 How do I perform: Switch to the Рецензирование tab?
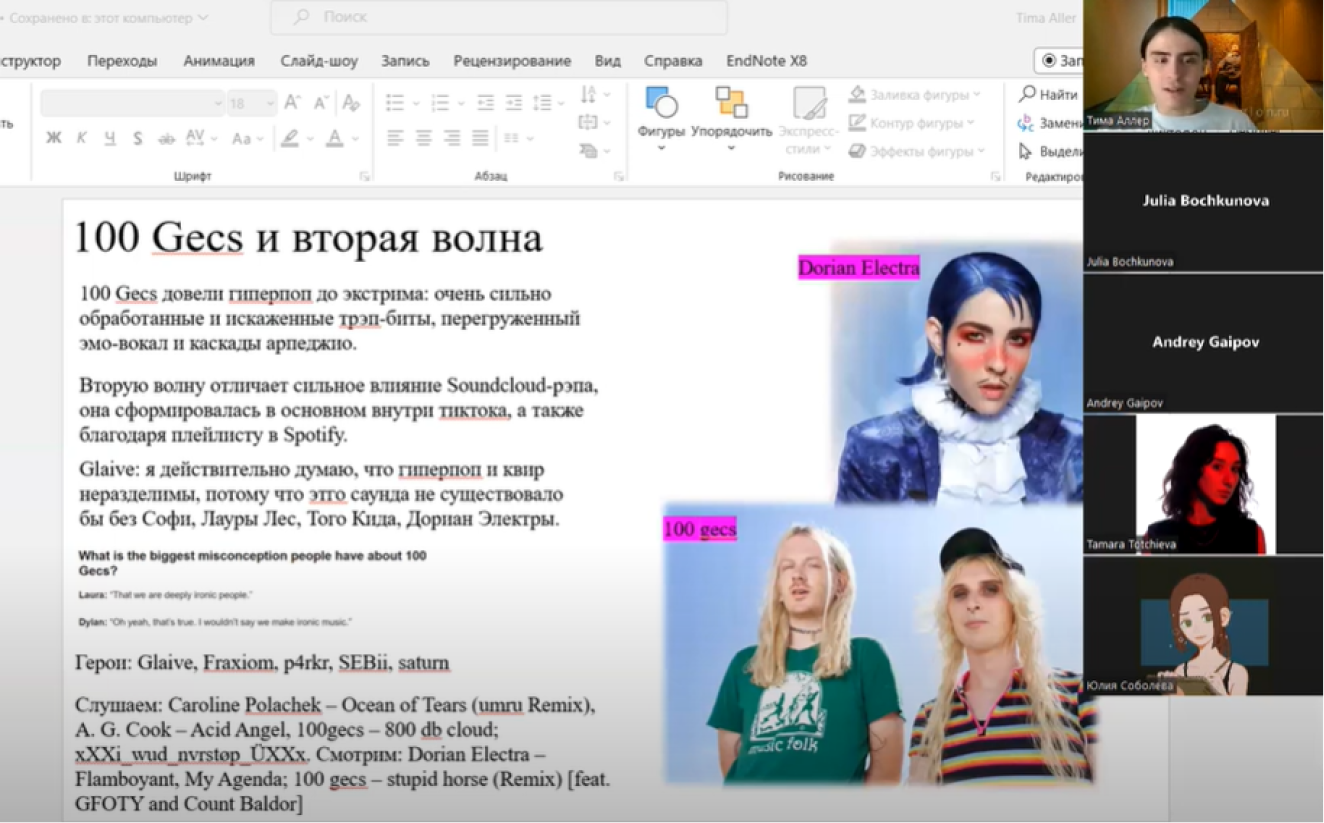[x=512, y=61]
